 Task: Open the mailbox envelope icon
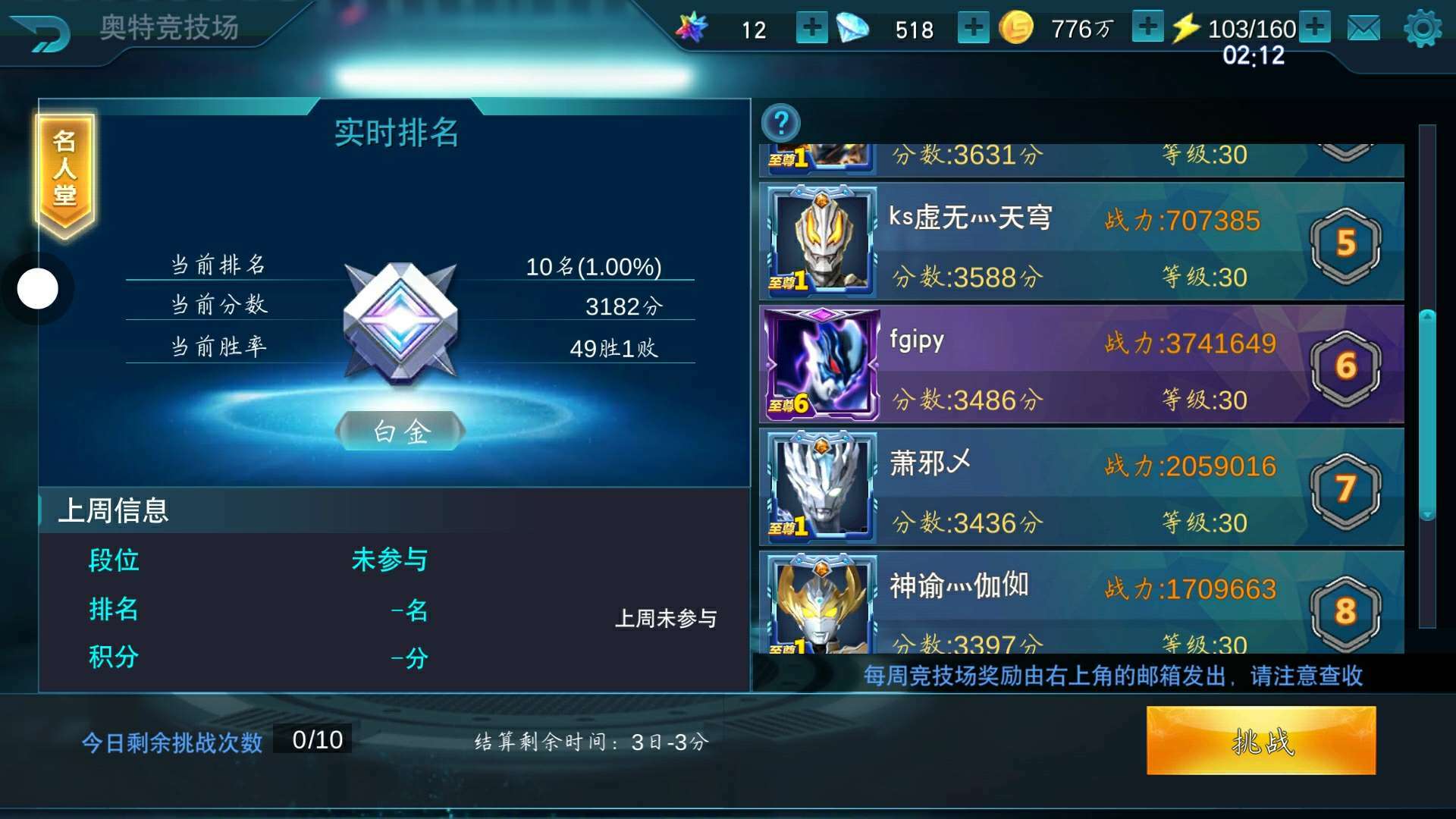[1363, 29]
